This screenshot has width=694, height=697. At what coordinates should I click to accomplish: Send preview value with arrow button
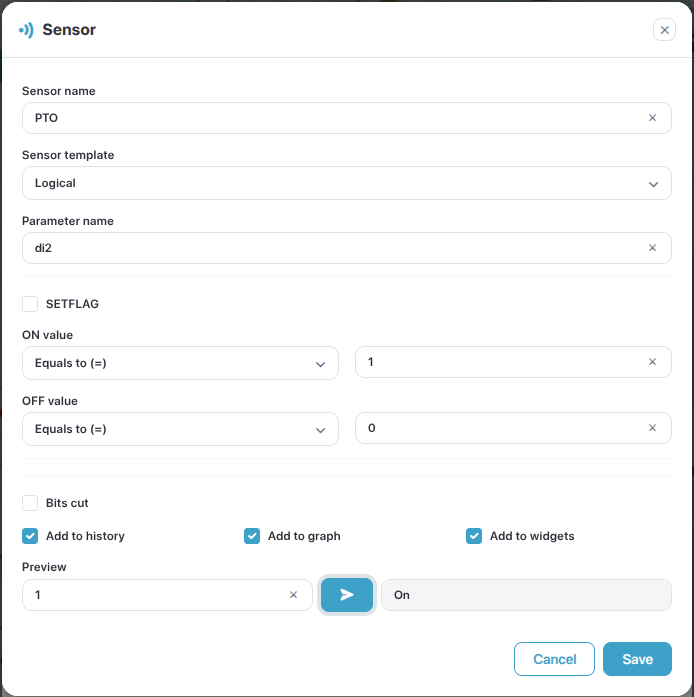point(347,595)
